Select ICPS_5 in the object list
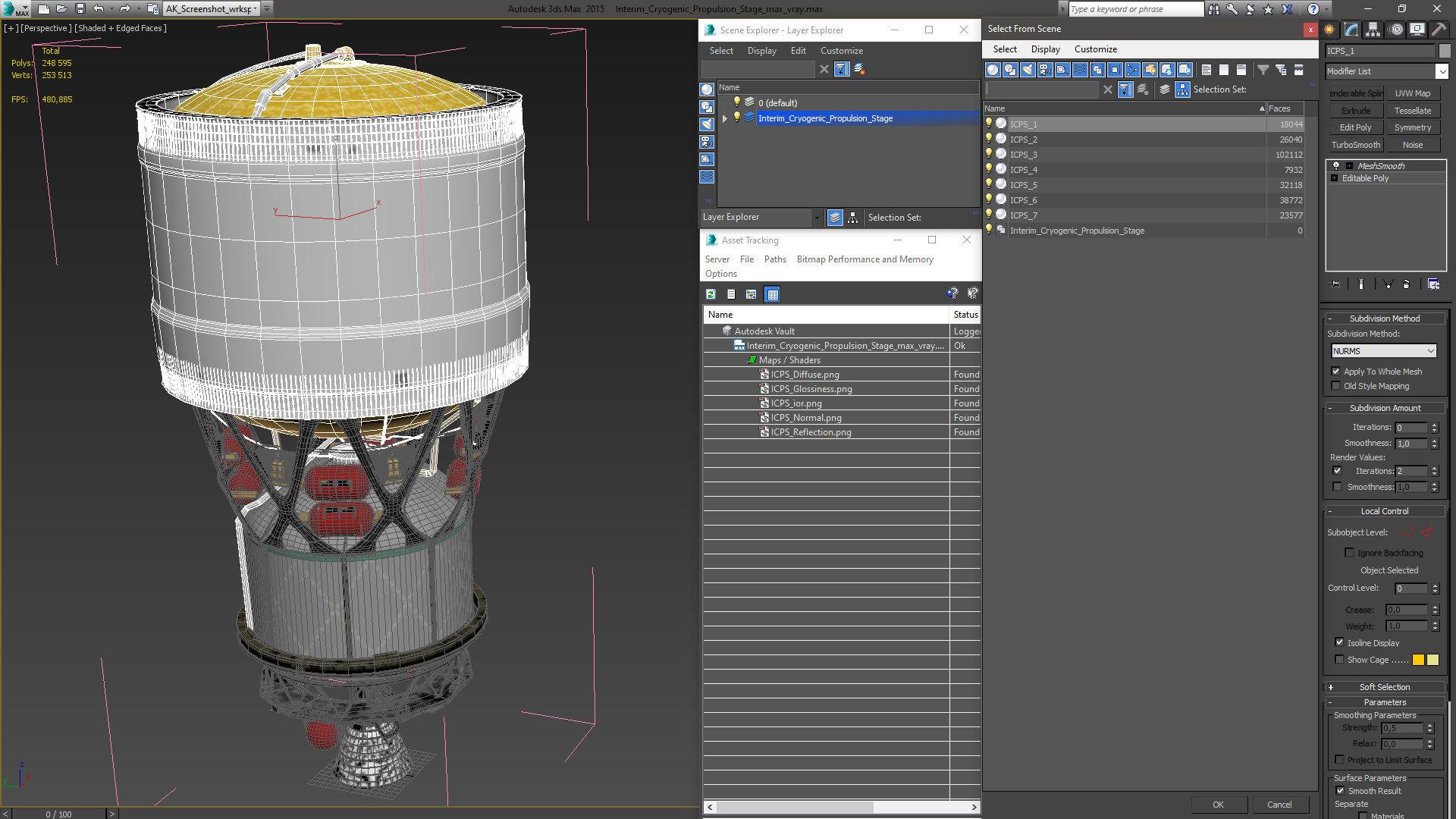This screenshot has height=819, width=1456. tap(1023, 185)
